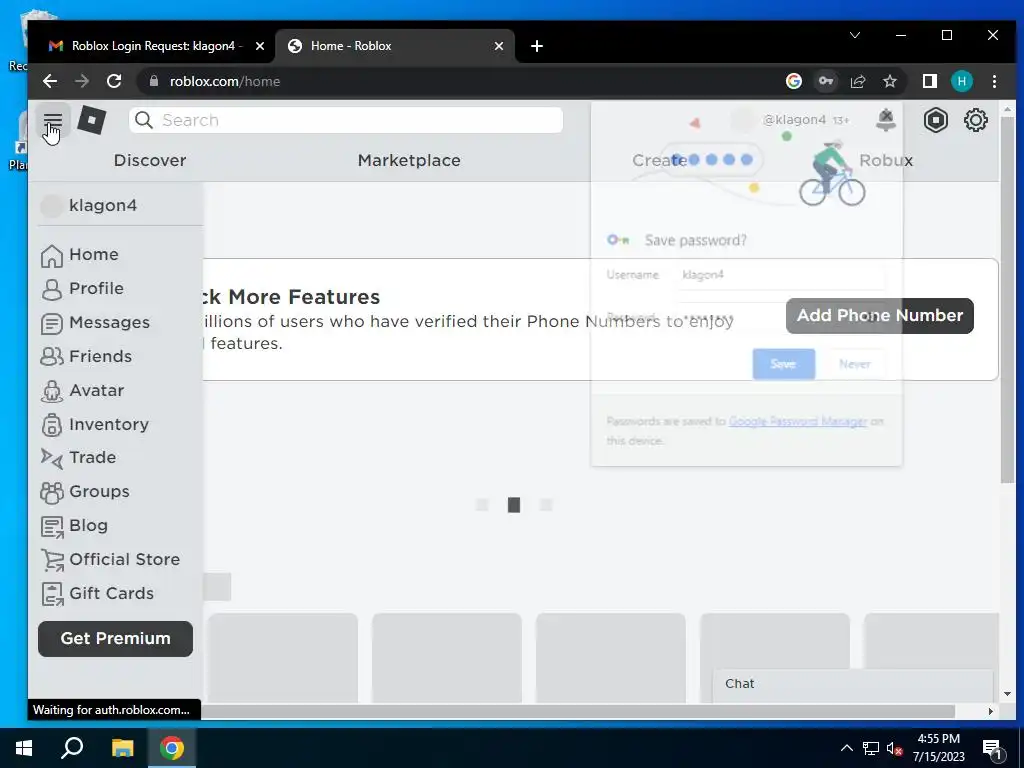This screenshot has width=1024, height=768.
Task: Open the Marketplace tab
Action: (409, 160)
